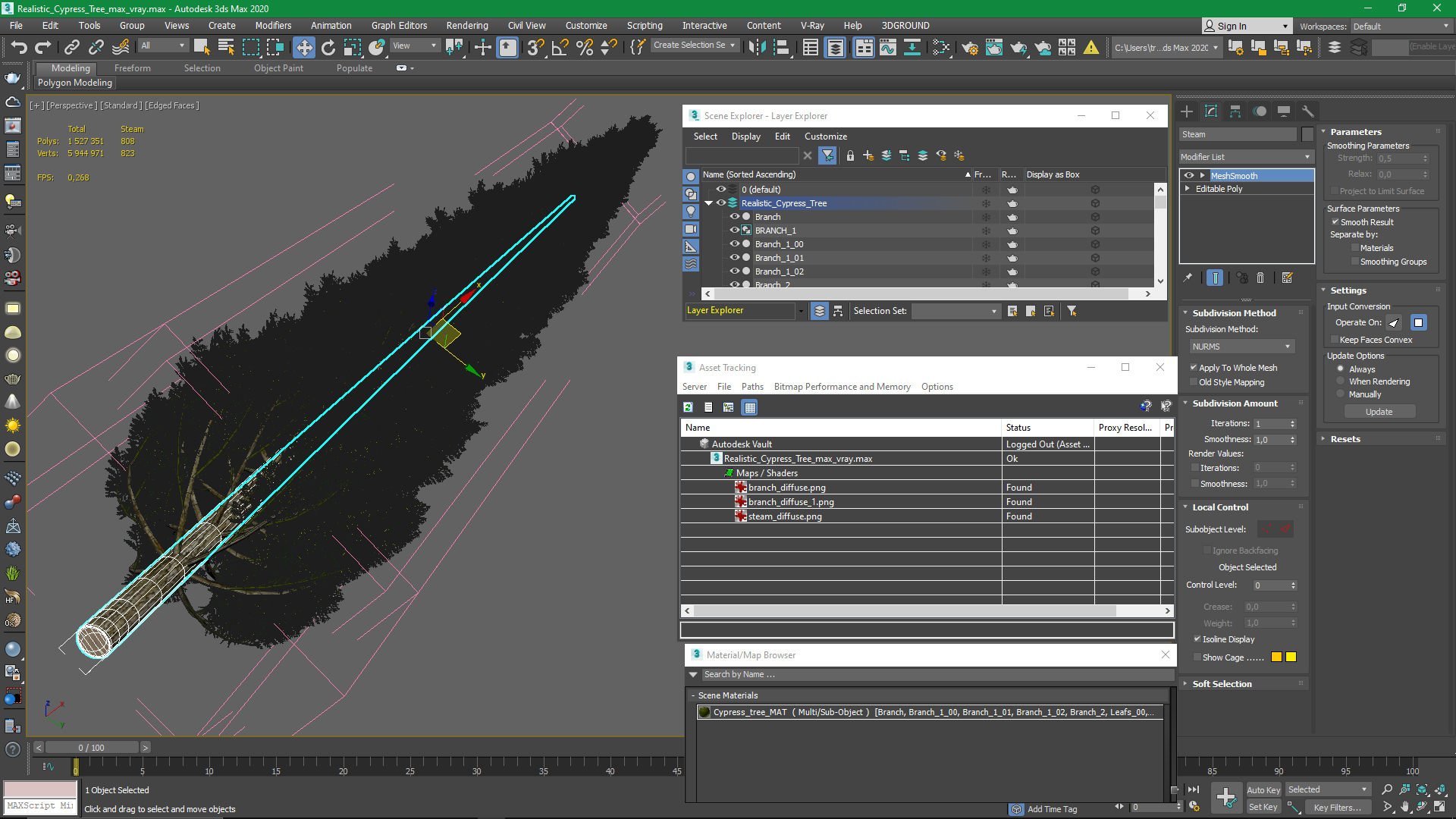Toggle the Layer Explorer toolbar icon
This screenshot has height=819, width=1456.
coord(835,47)
